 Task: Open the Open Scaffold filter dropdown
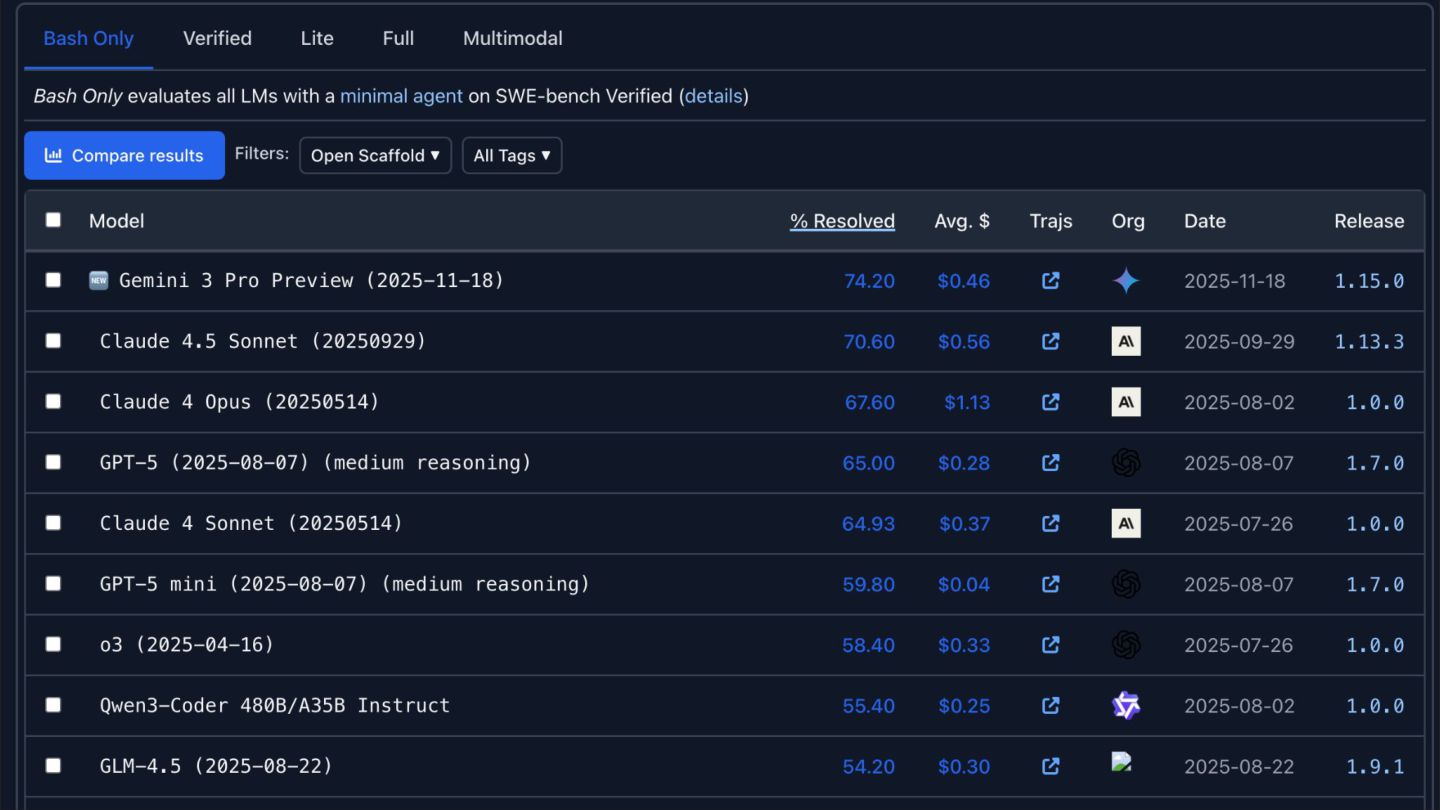point(375,155)
